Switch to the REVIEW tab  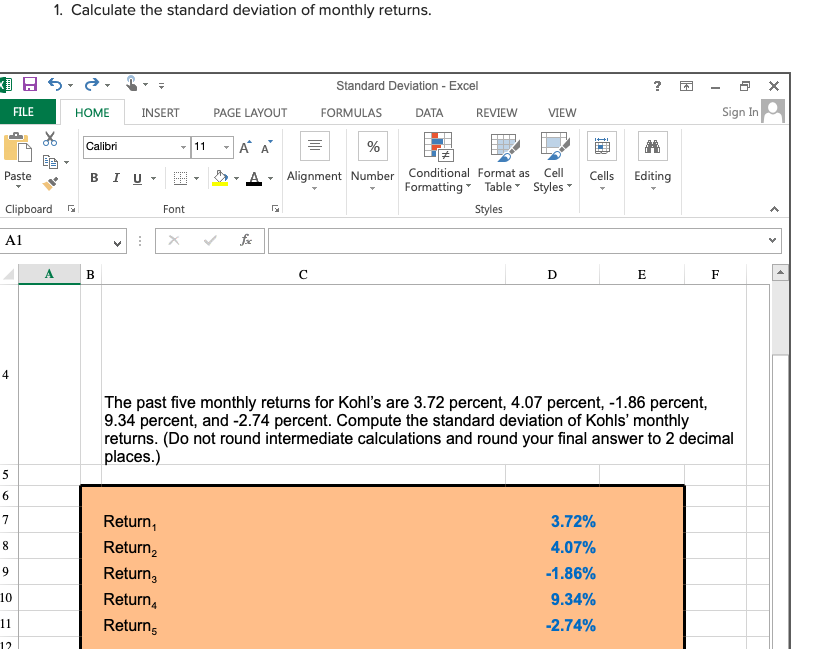[496, 113]
